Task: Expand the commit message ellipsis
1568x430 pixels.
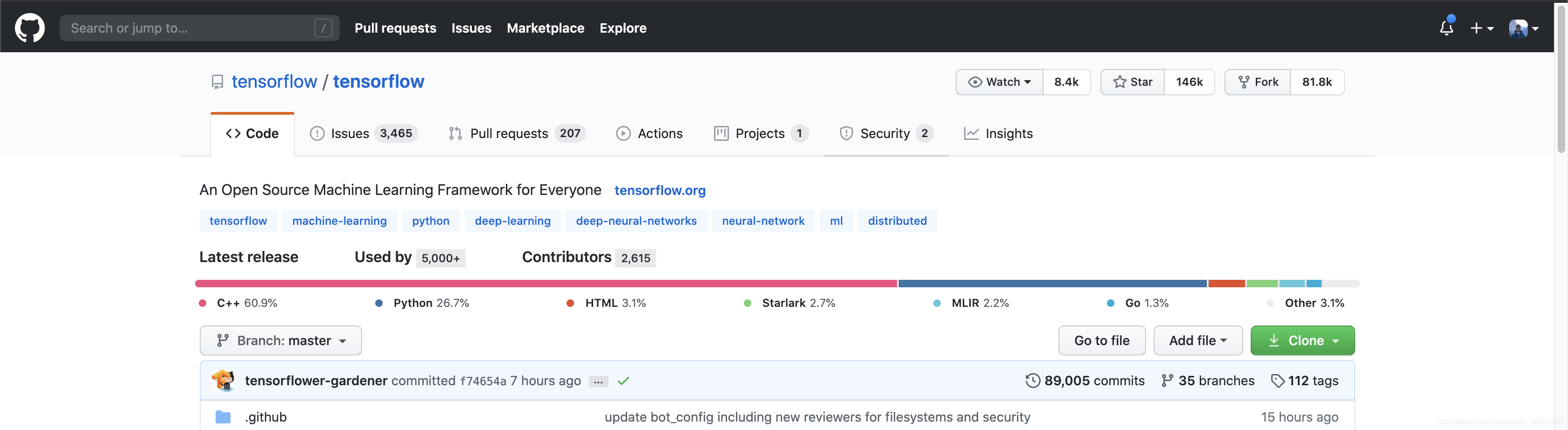Action: click(x=598, y=382)
